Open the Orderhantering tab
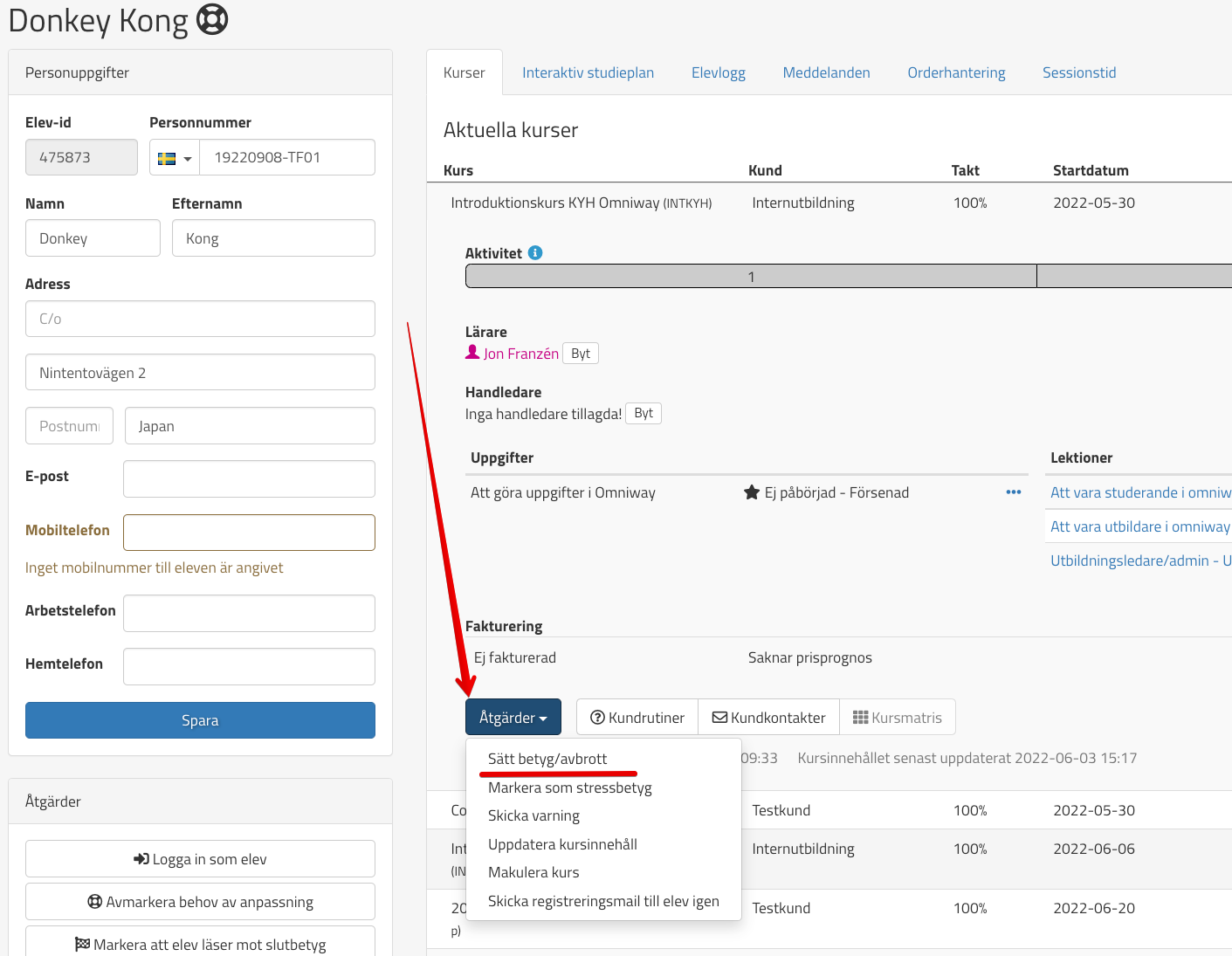Viewport: 1232px width, 956px height. pos(956,72)
